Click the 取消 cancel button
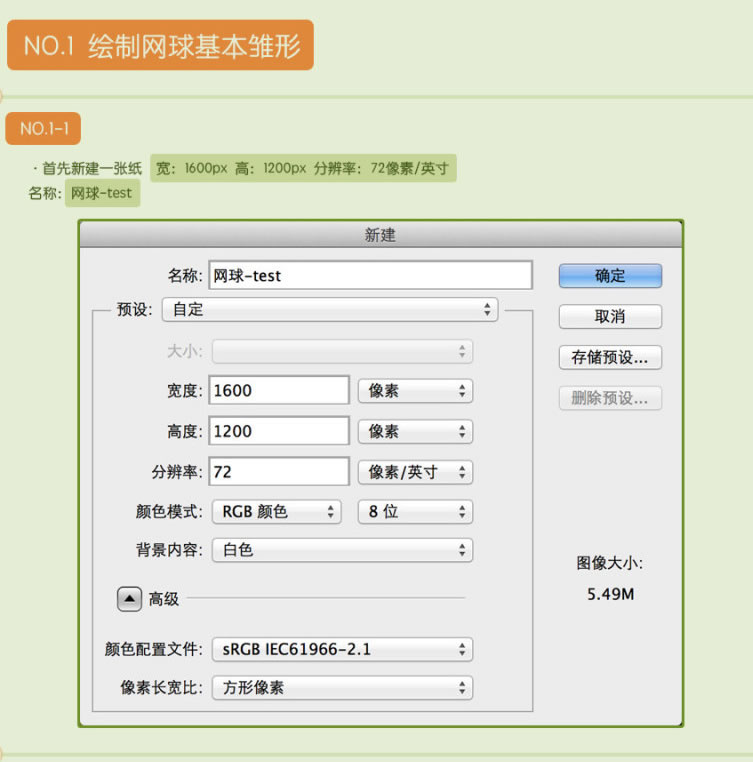This screenshot has height=762, width=753. point(610,316)
